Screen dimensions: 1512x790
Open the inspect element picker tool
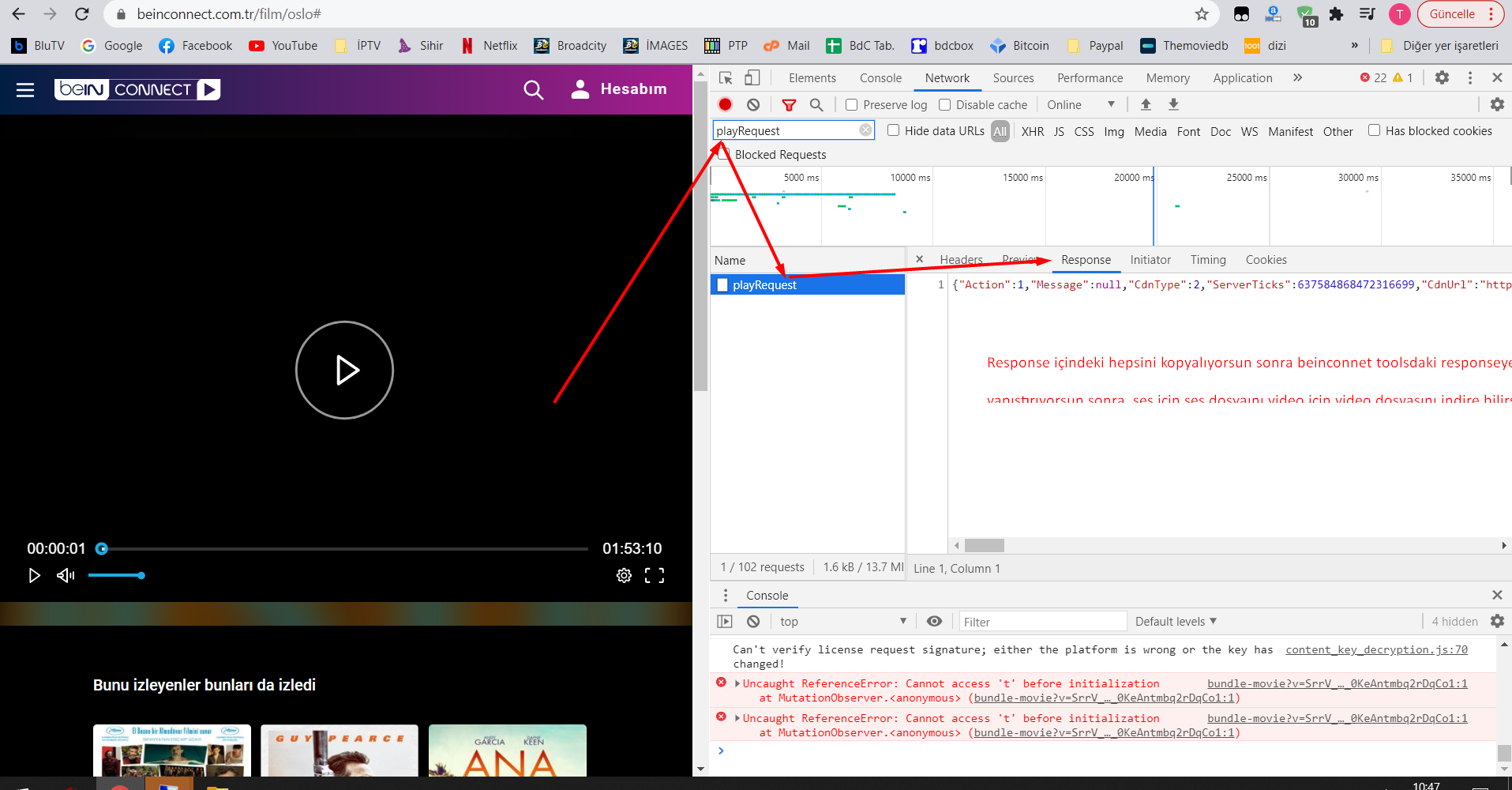point(726,77)
